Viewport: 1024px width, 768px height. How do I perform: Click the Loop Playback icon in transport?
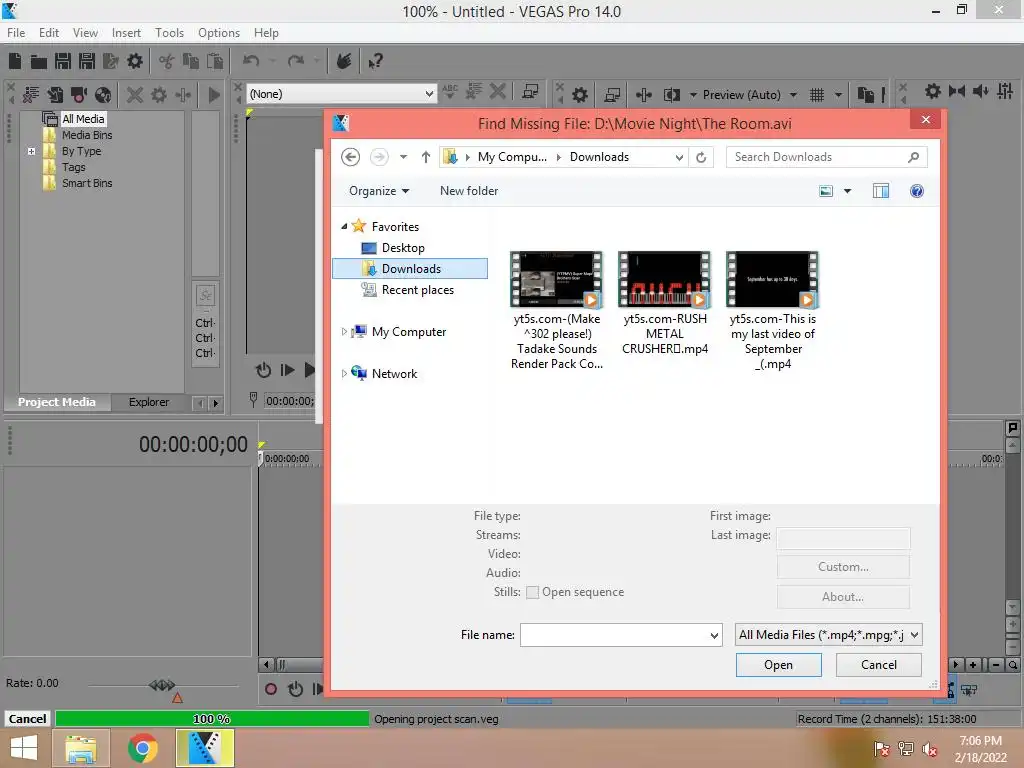(295, 689)
